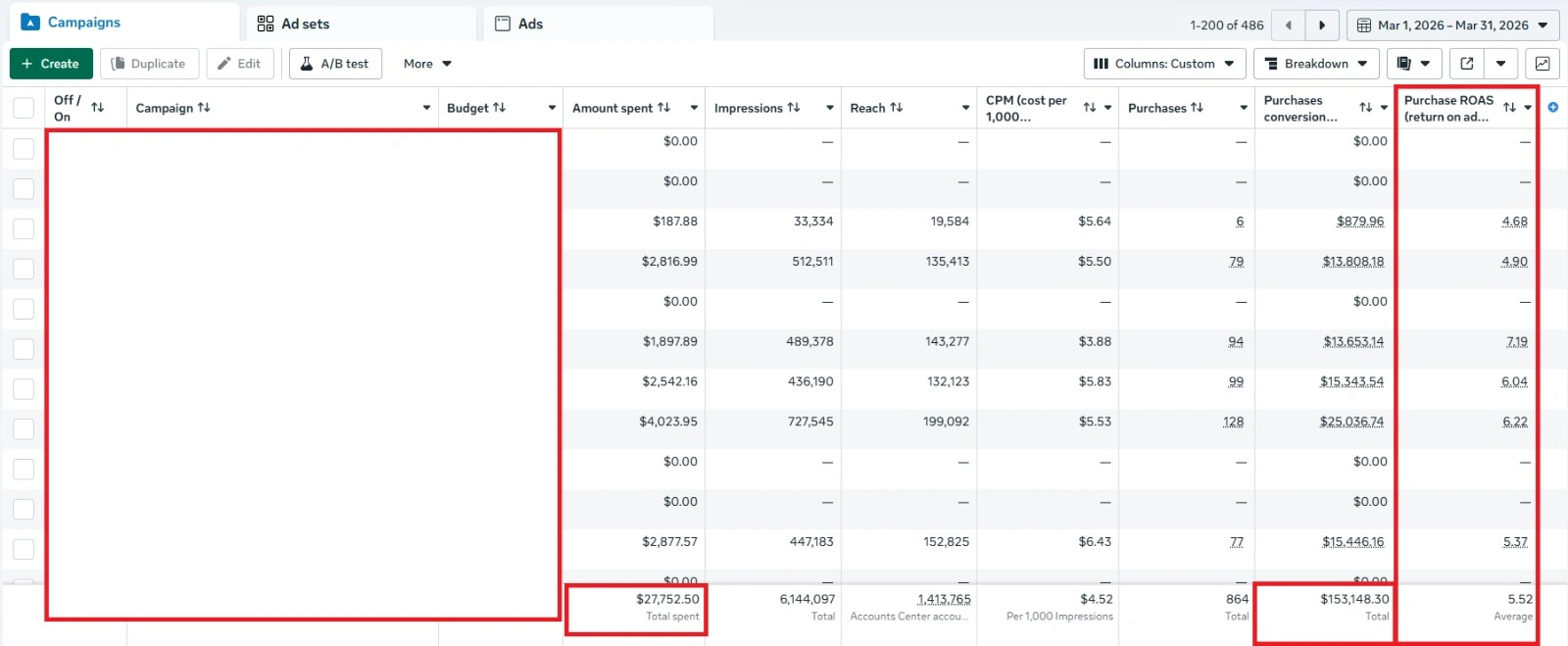
Task: Open the $13,808.18 conversion value link
Action: (1352, 262)
